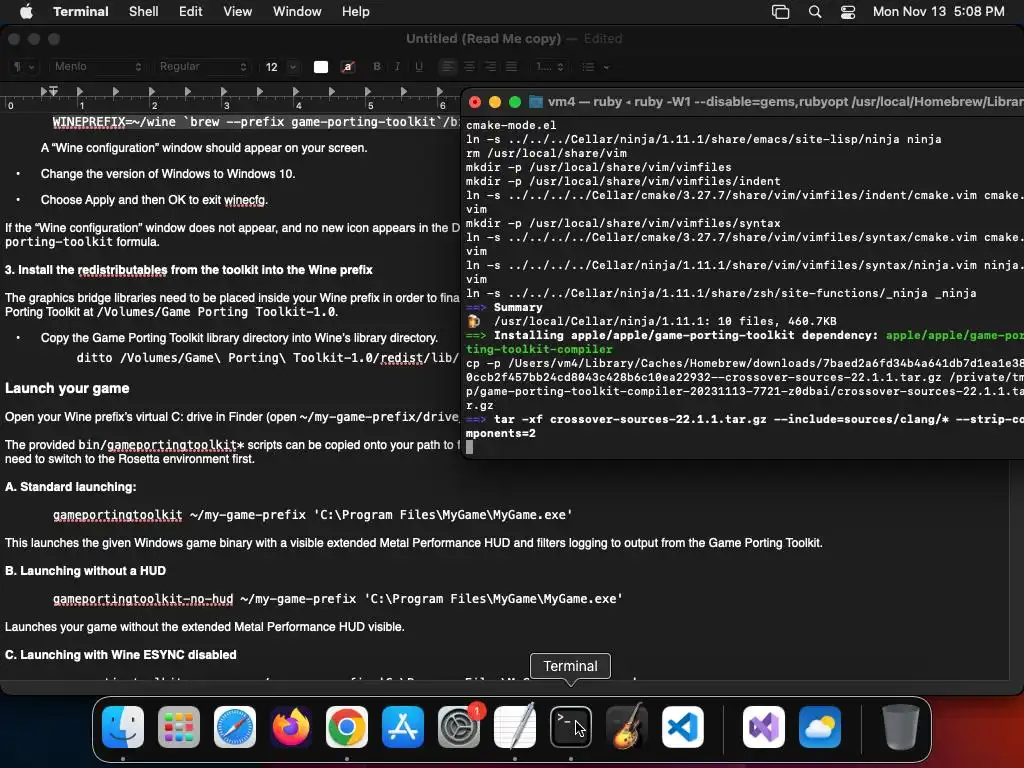Open Regular typeface dropdown
The image size is (1024, 768).
click(x=202, y=67)
